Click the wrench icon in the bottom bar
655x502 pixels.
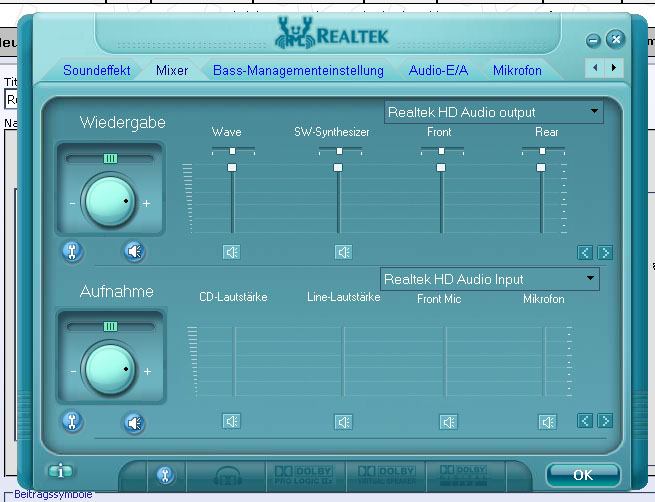[x=165, y=475]
